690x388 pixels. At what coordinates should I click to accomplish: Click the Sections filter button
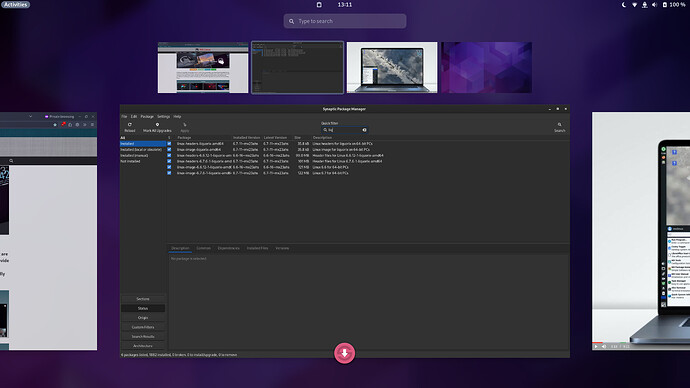tap(143, 299)
